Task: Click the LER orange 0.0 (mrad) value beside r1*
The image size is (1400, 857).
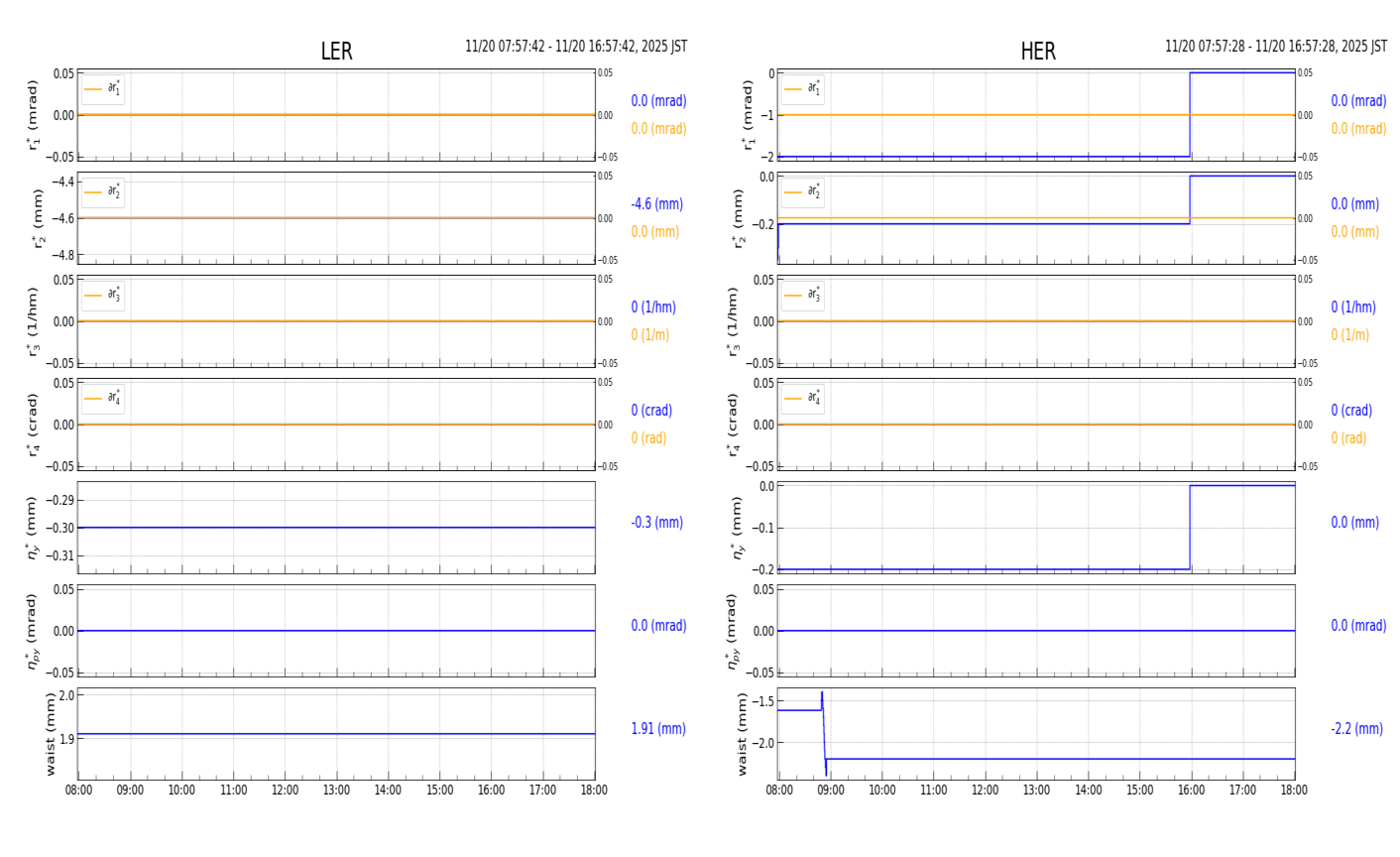Action: pos(658,129)
